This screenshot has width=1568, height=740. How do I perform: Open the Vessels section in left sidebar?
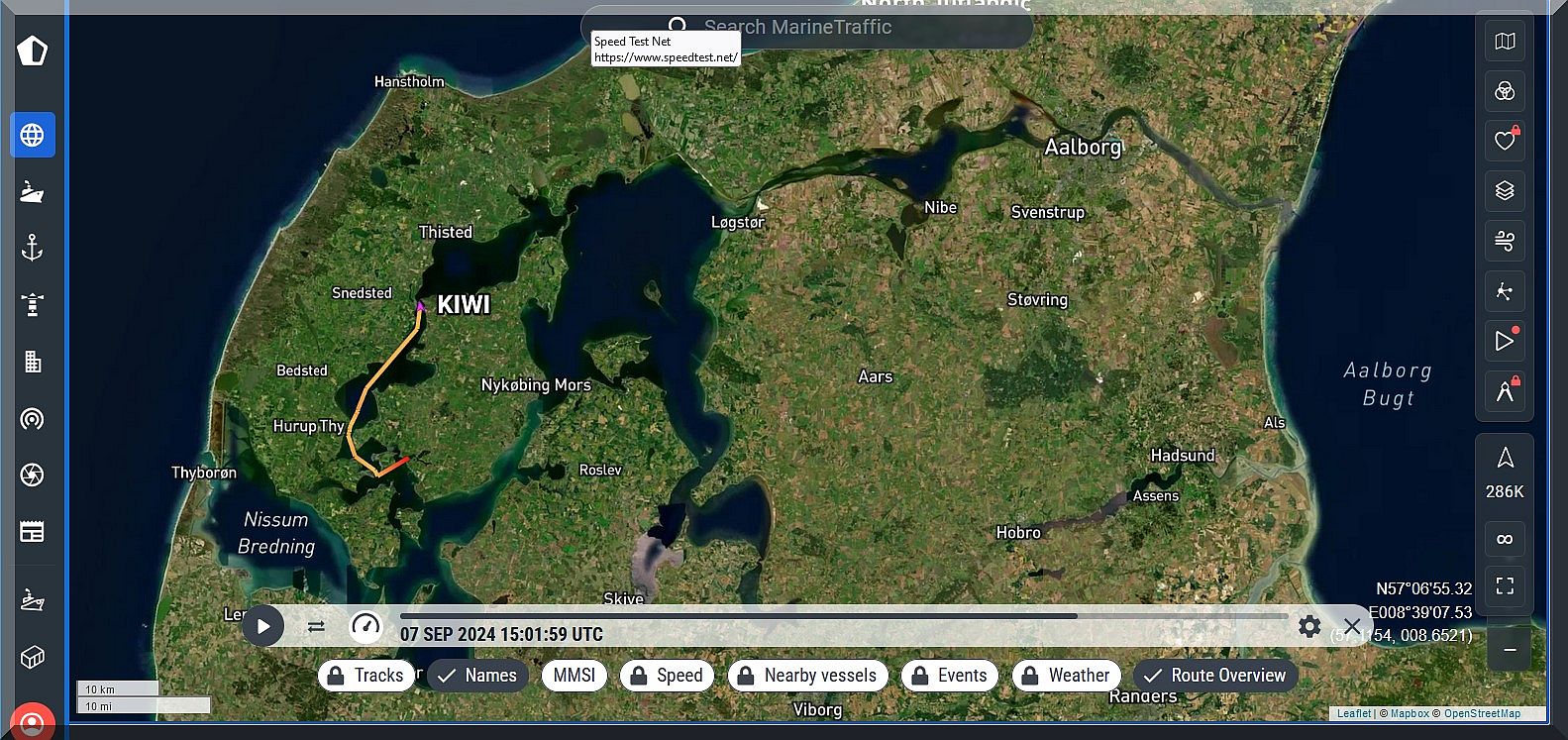pos(32,191)
